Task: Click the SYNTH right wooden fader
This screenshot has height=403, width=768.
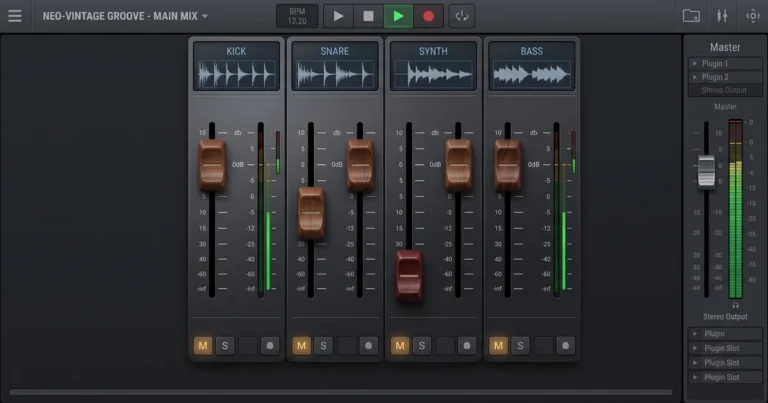Action: [x=458, y=165]
